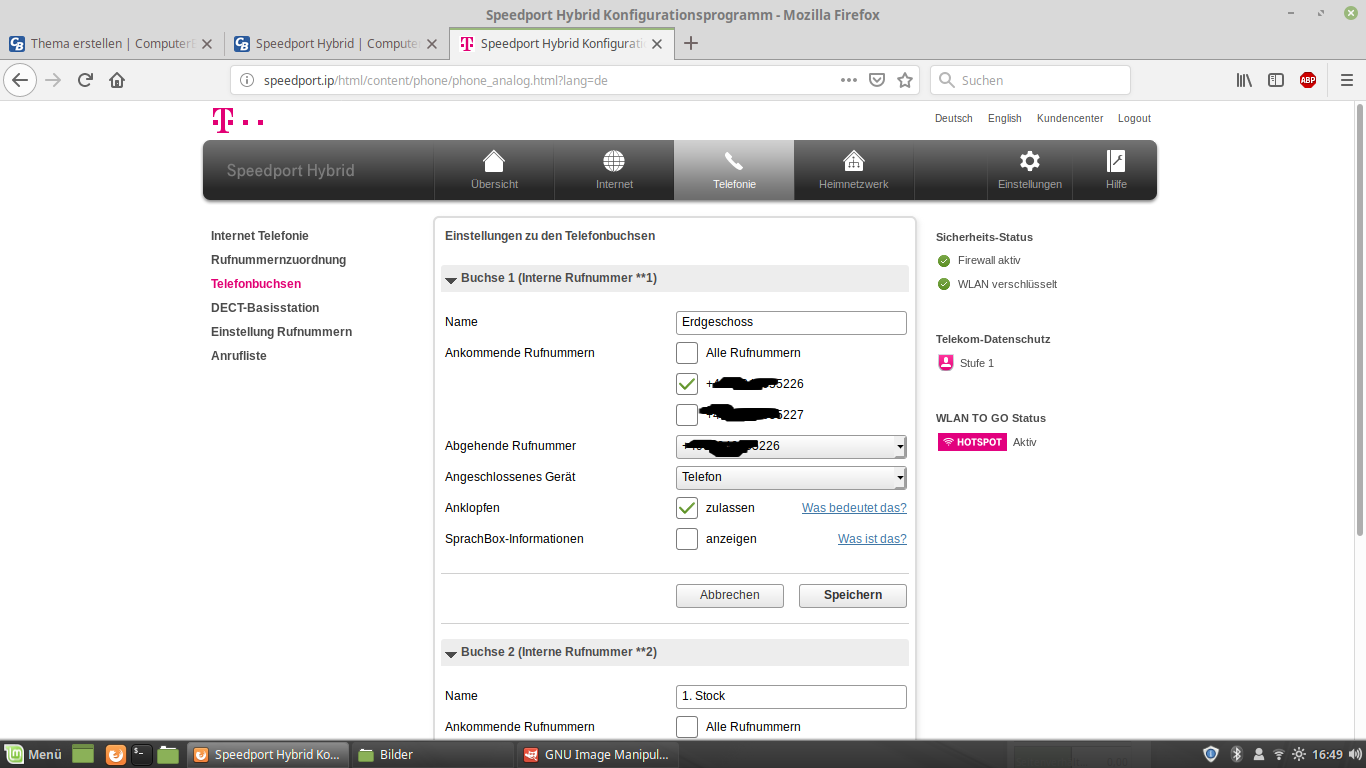Click the pink HOTSPOT badge
Viewport: 1366px width, 768px height.
click(x=972, y=442)
